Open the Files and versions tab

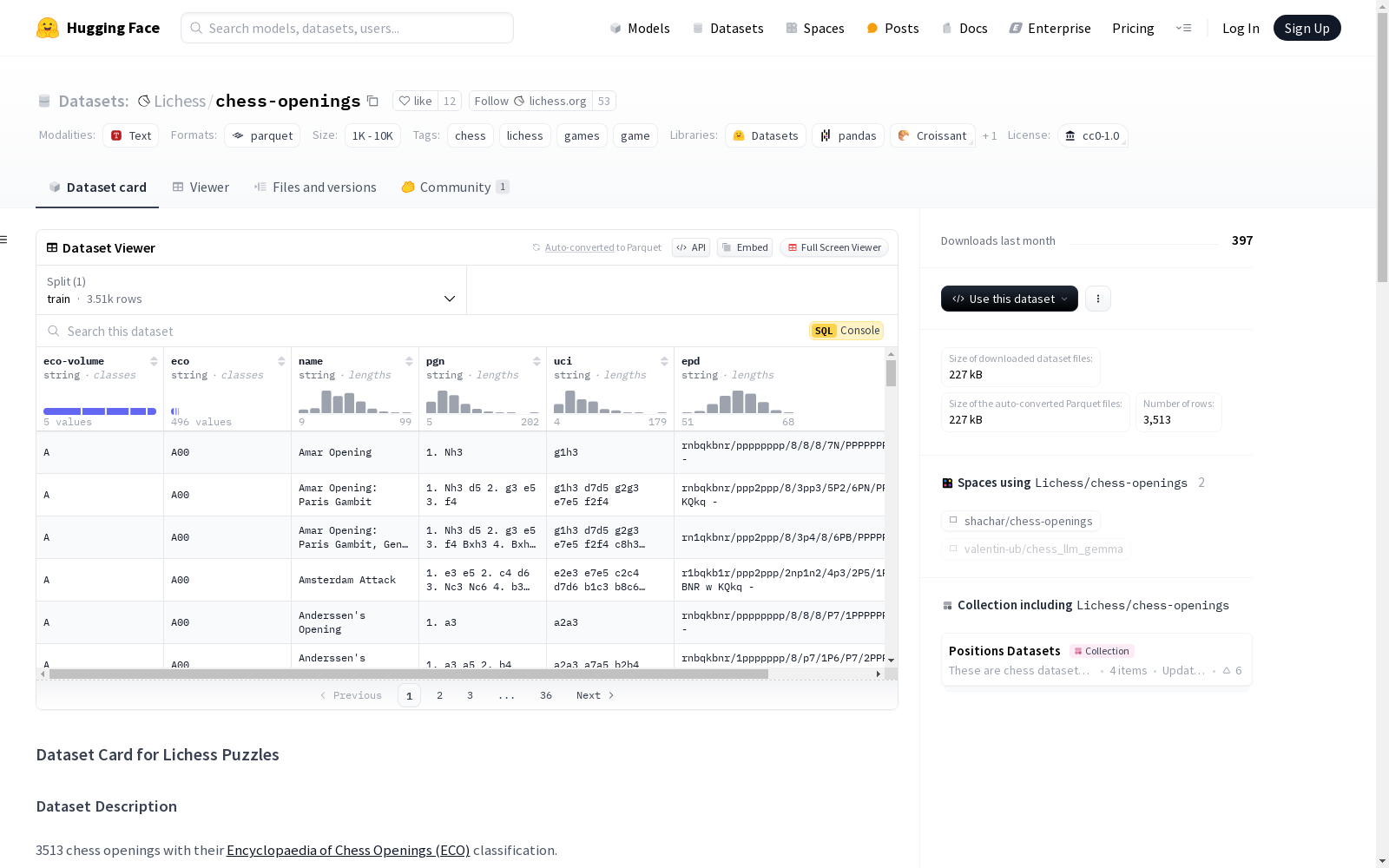[315, 187]
